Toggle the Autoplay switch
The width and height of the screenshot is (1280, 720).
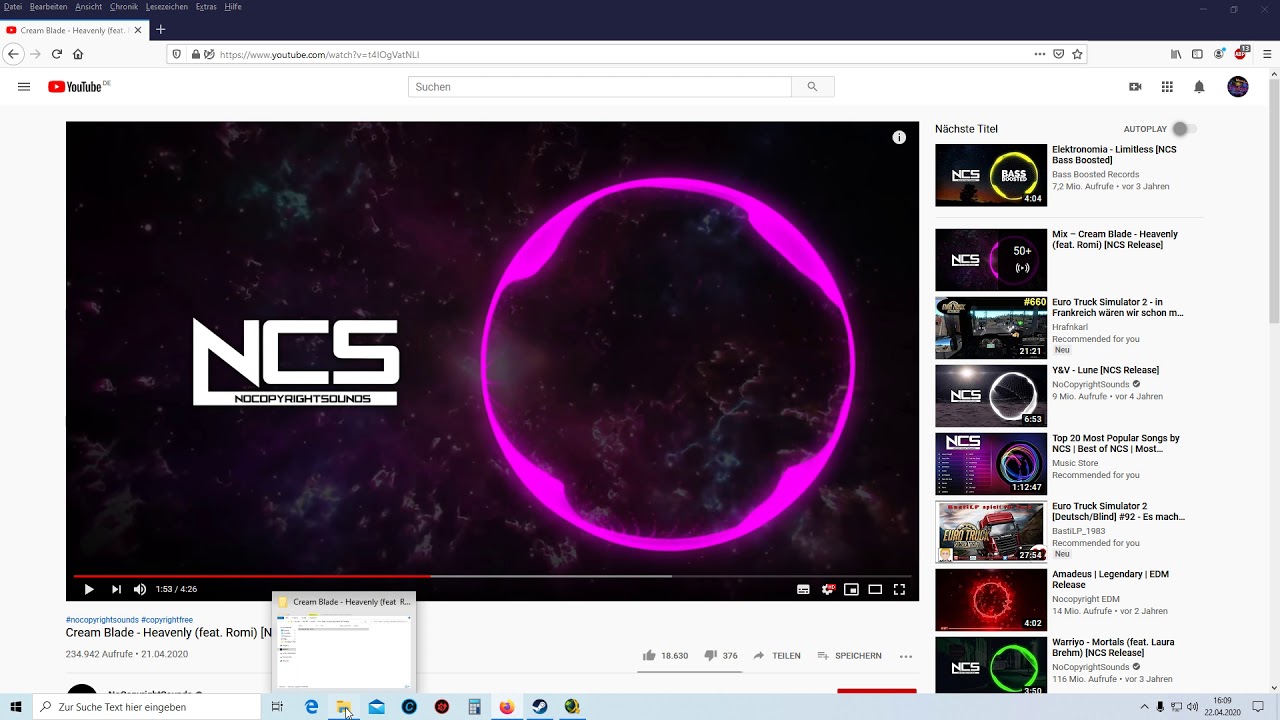tap(1184, 129)
